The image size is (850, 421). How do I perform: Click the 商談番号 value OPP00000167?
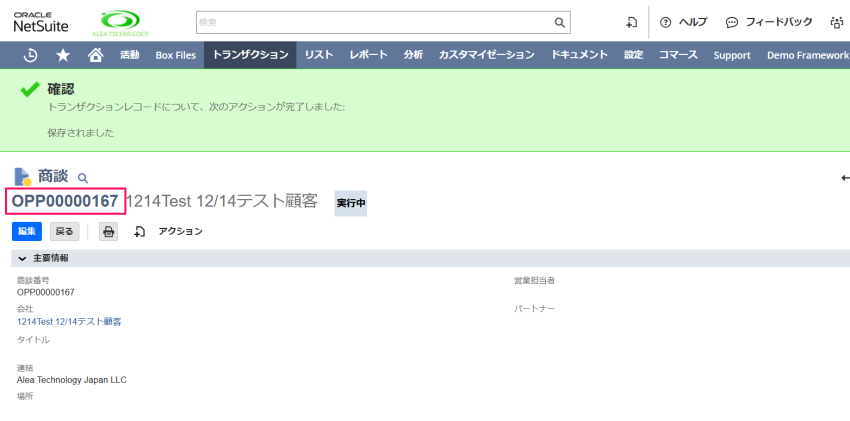(x=46, y=293)
